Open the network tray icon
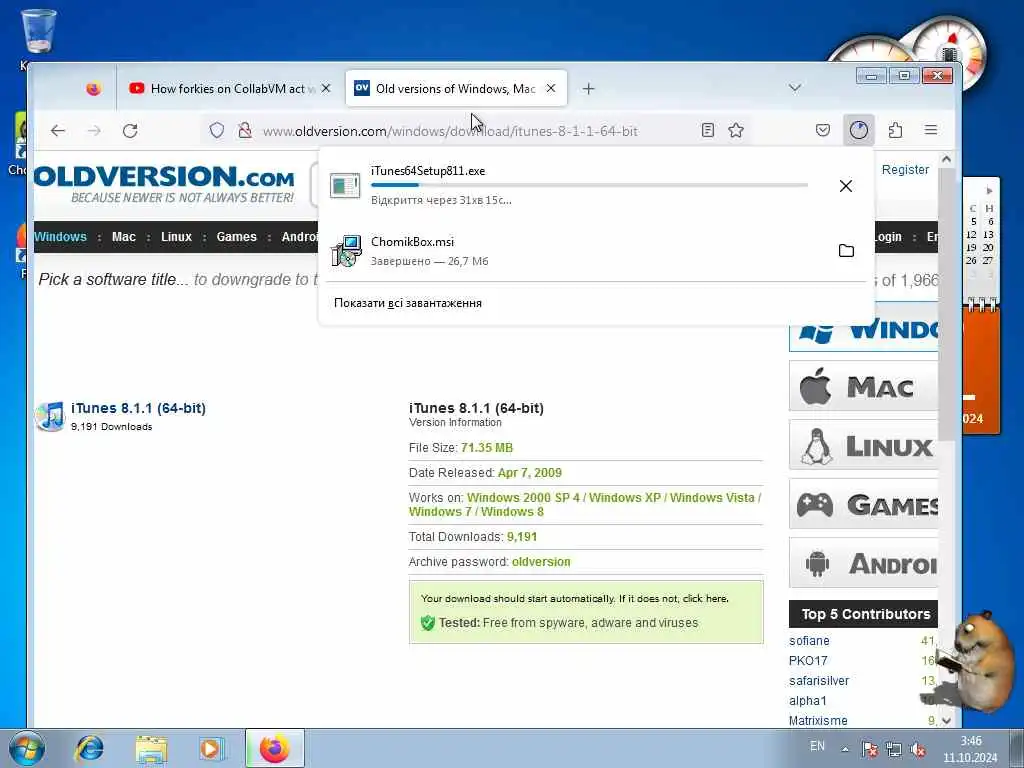1024x768 pixels. (x=893, y=749)
